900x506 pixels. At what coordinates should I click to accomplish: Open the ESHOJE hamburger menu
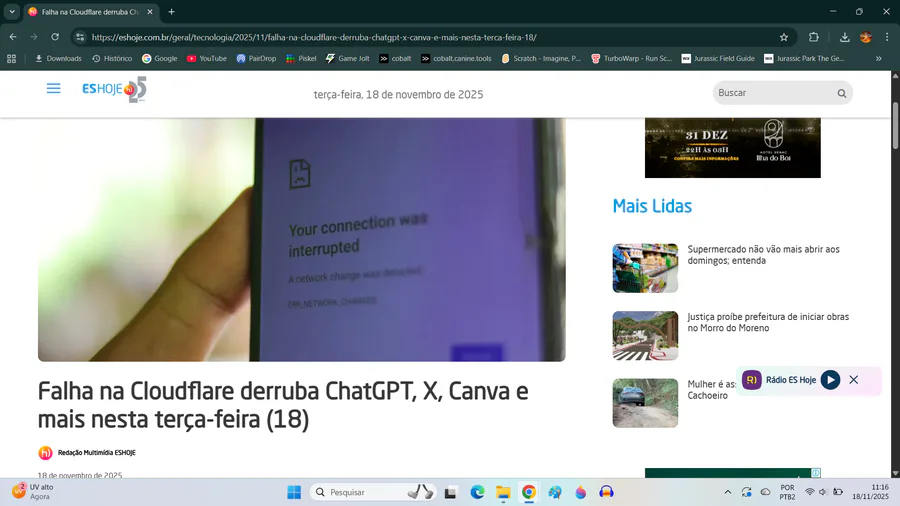point(53,88)
